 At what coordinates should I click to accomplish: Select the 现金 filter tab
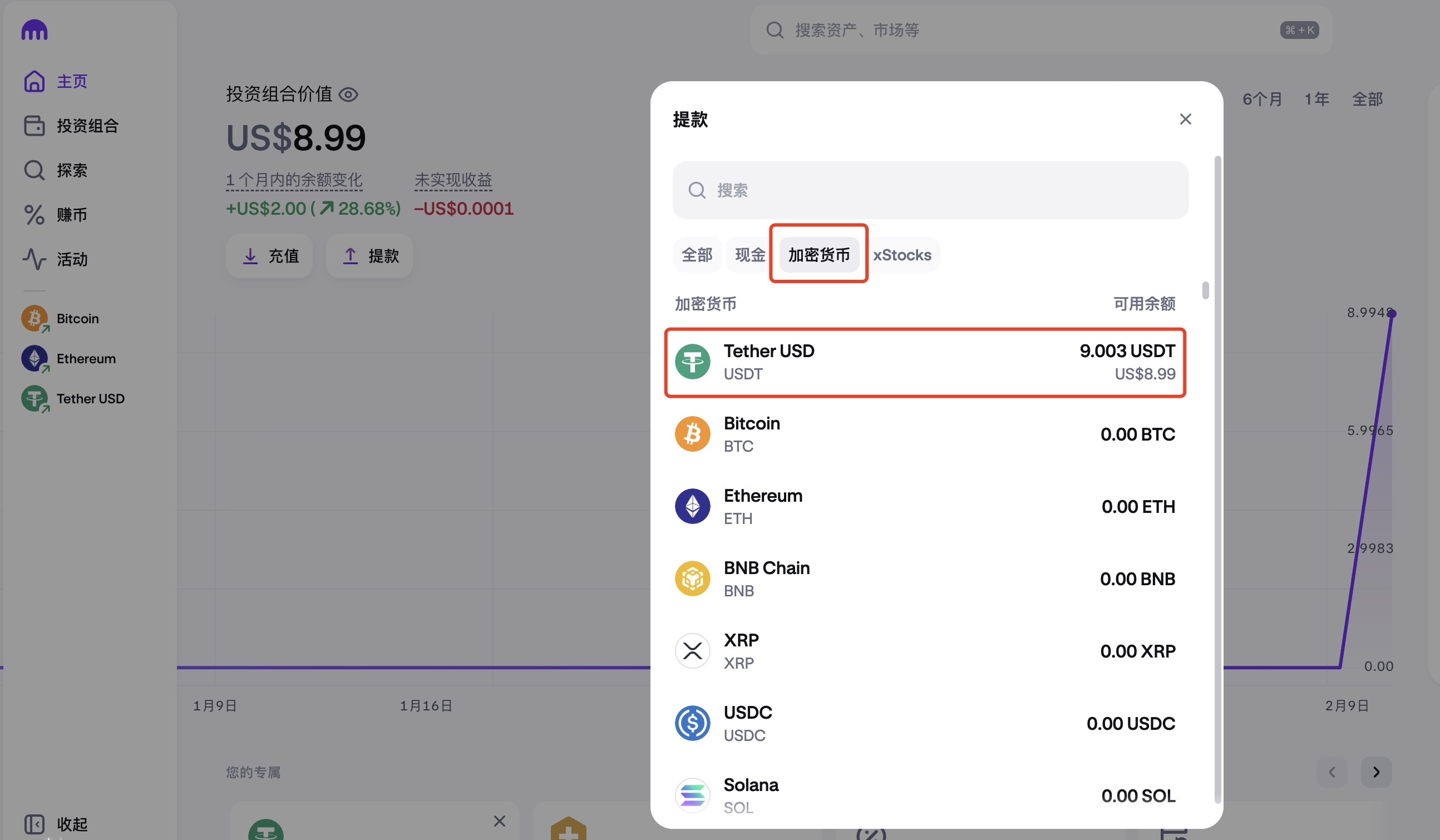pos(749,255)
